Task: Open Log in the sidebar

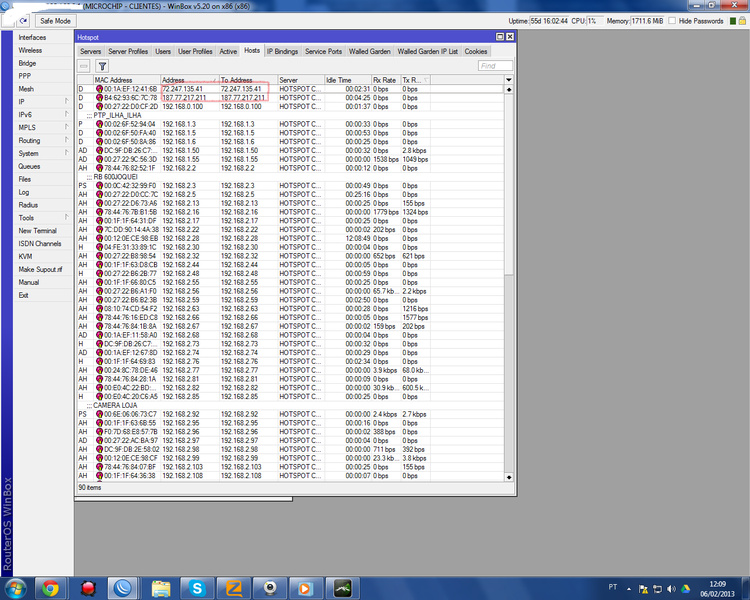Action: pyautogui.click(x=24, y=192)
